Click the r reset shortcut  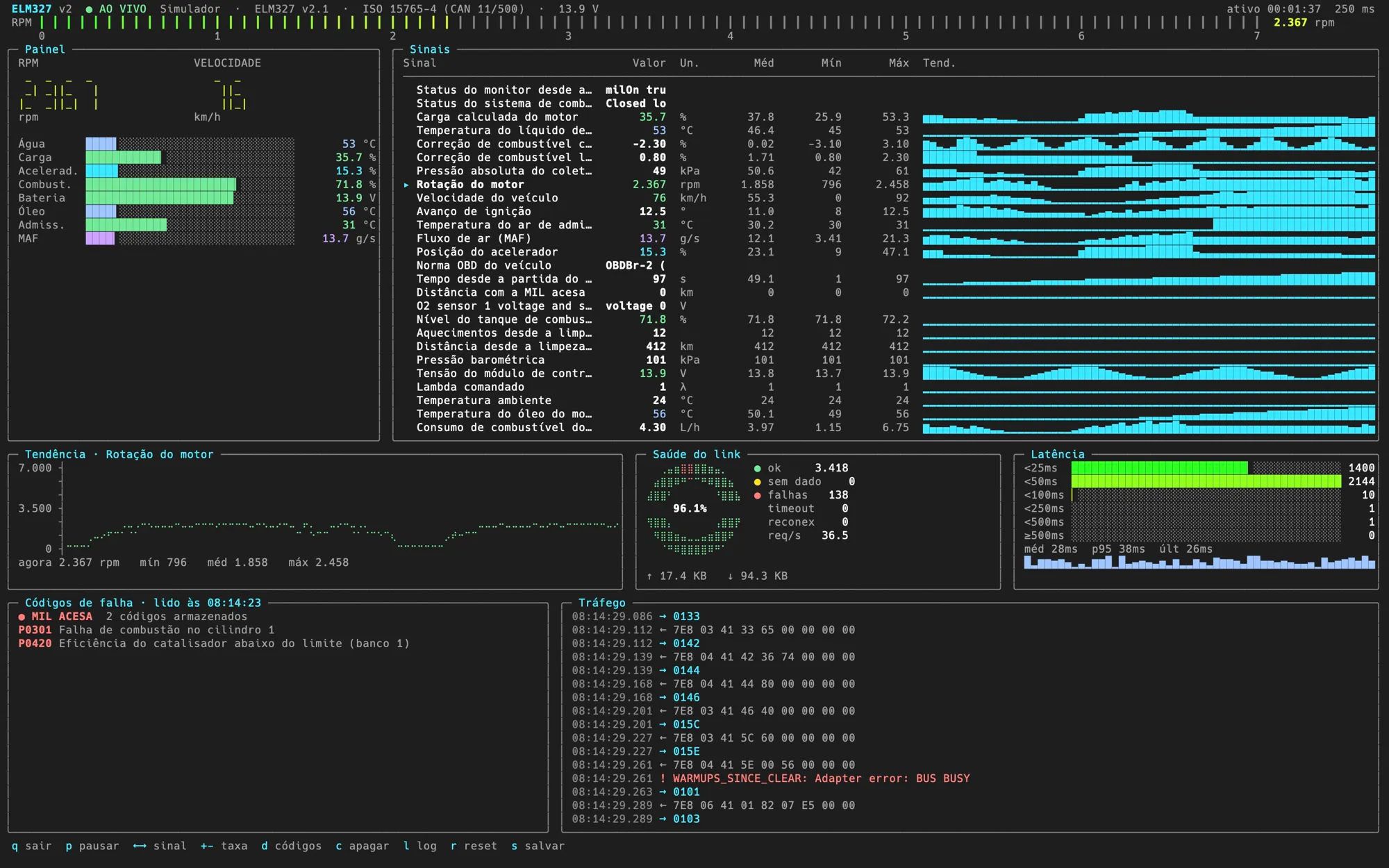point(474,846)
